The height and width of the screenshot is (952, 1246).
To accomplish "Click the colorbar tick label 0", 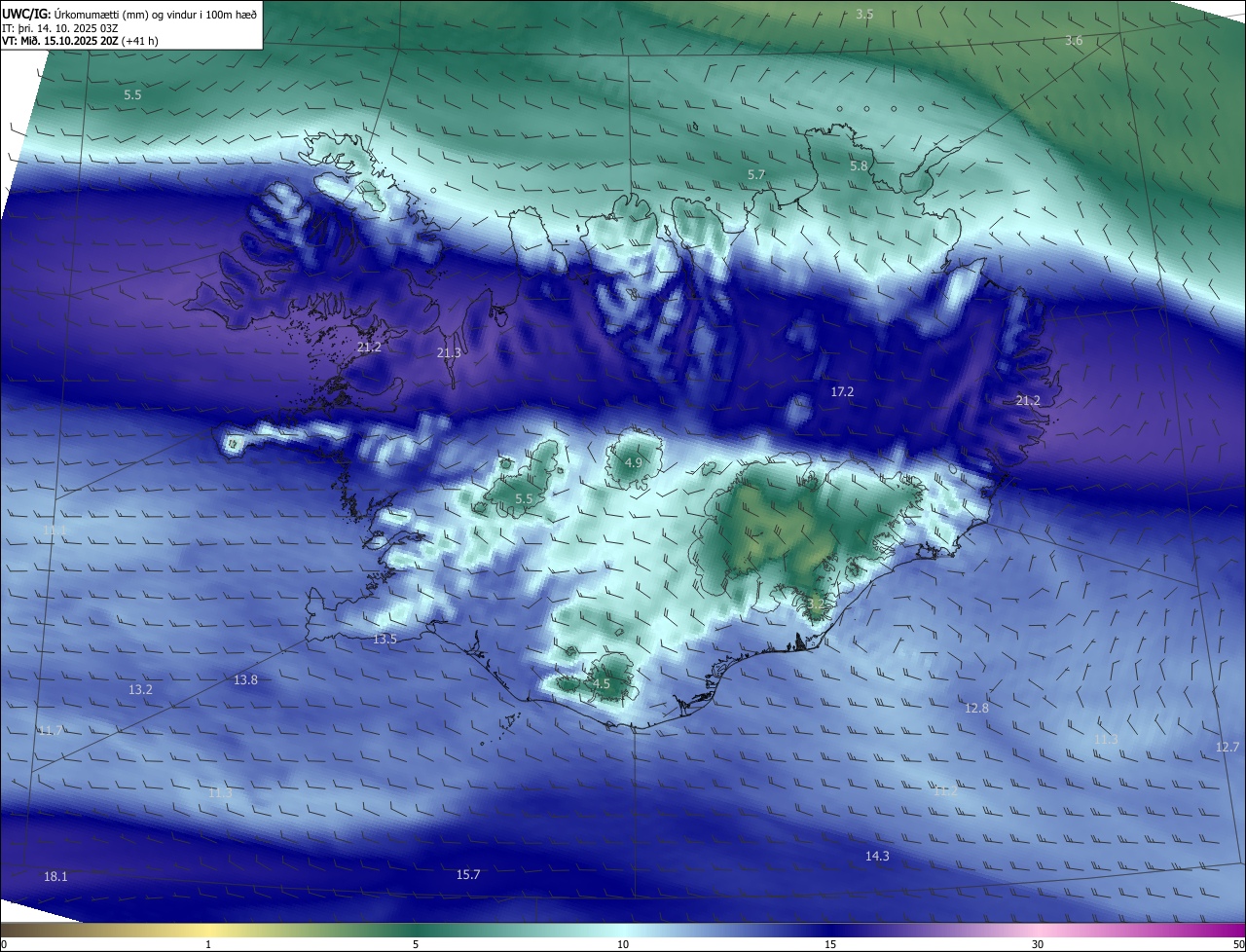I will coord(4,944).
